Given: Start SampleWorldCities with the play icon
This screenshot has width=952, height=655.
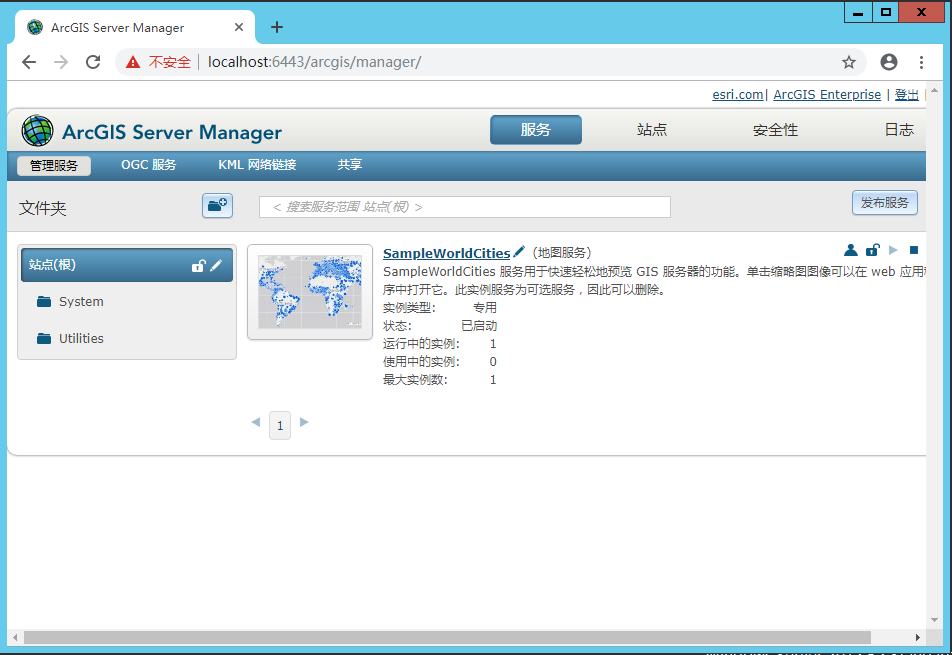Looking at the screenshot, I should coord(893,250).
